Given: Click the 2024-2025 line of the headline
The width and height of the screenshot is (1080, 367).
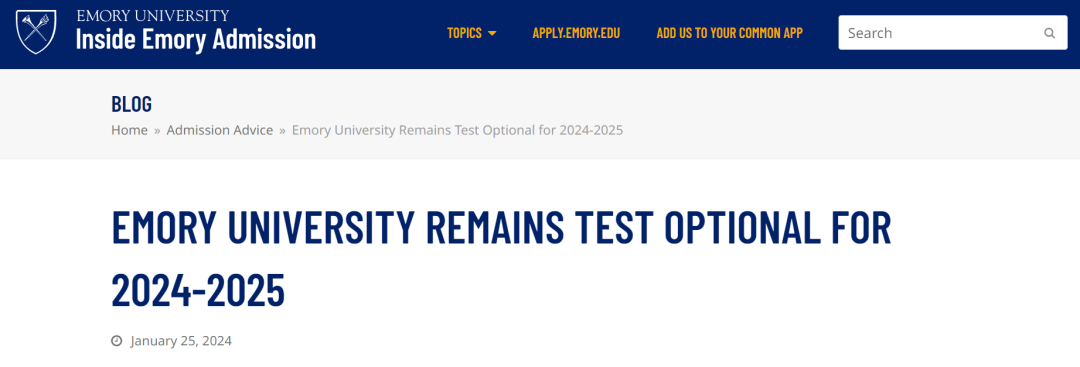Looking at the screenshot, I should click(198, 290).
